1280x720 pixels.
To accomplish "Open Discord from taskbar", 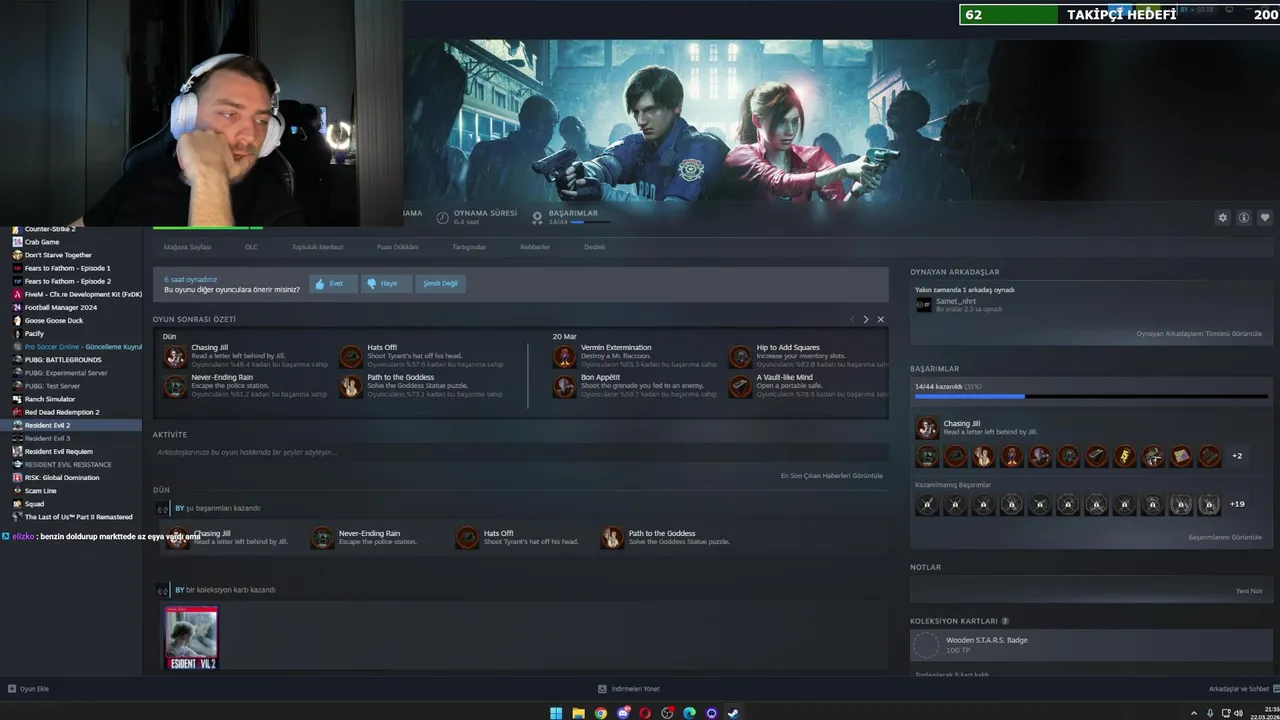I will click(623, 713).
